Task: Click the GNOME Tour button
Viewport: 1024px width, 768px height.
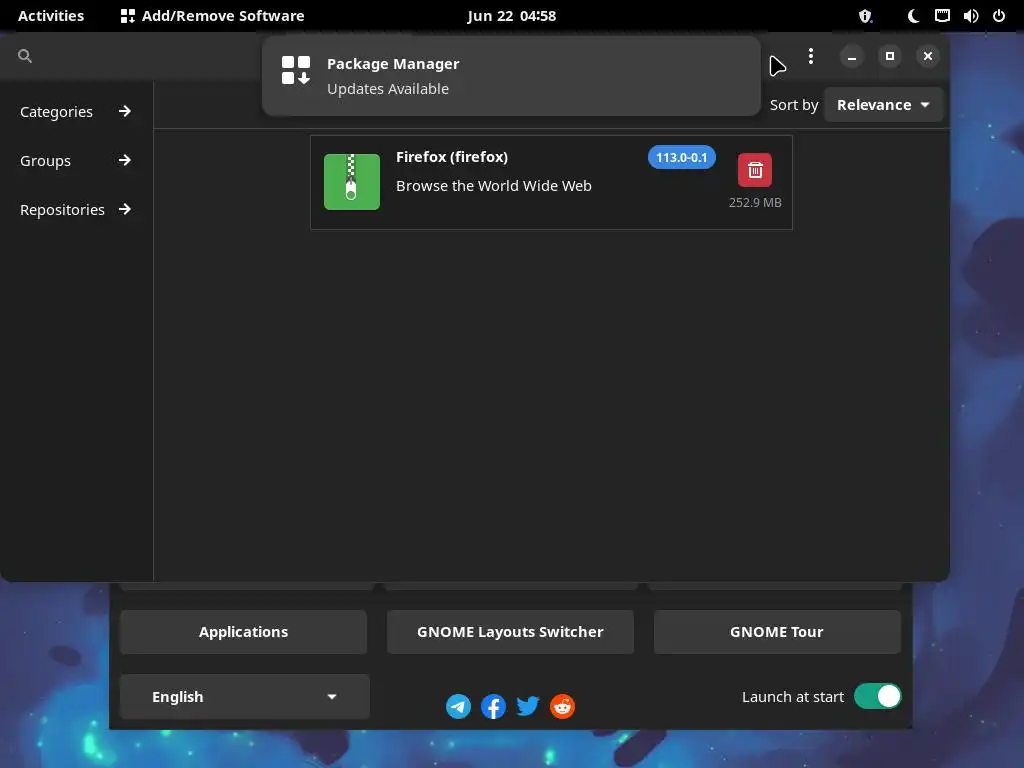Action: [x=776, y=632]
